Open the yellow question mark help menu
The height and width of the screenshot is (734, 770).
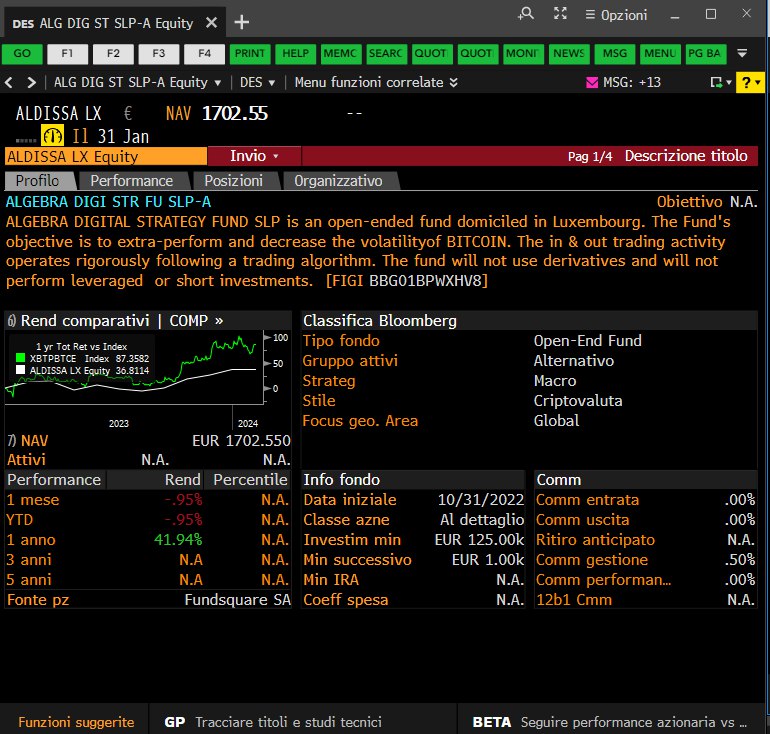point(749,82)
